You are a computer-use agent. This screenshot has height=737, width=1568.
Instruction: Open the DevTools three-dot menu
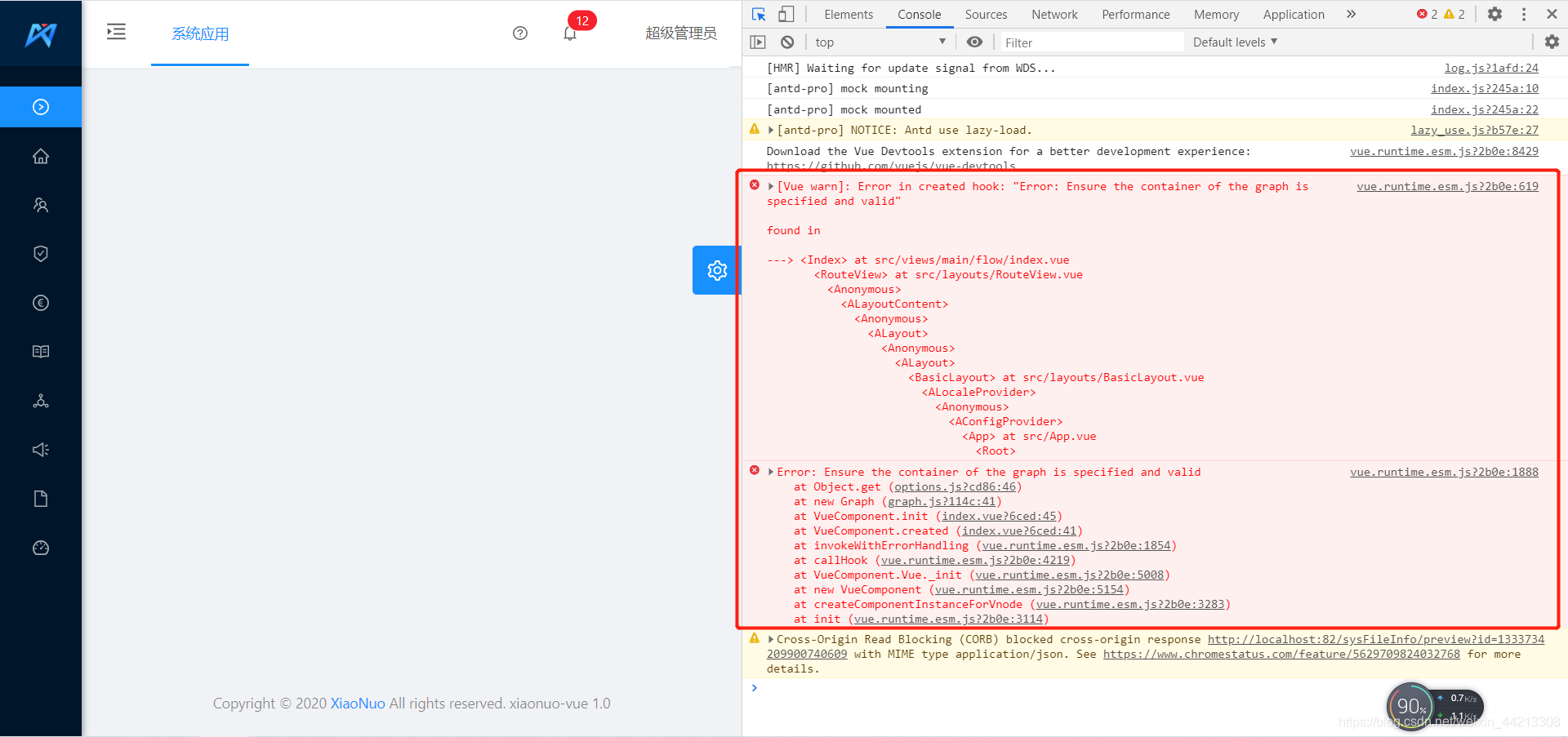pyautogui.click(x=1524, y=14)
